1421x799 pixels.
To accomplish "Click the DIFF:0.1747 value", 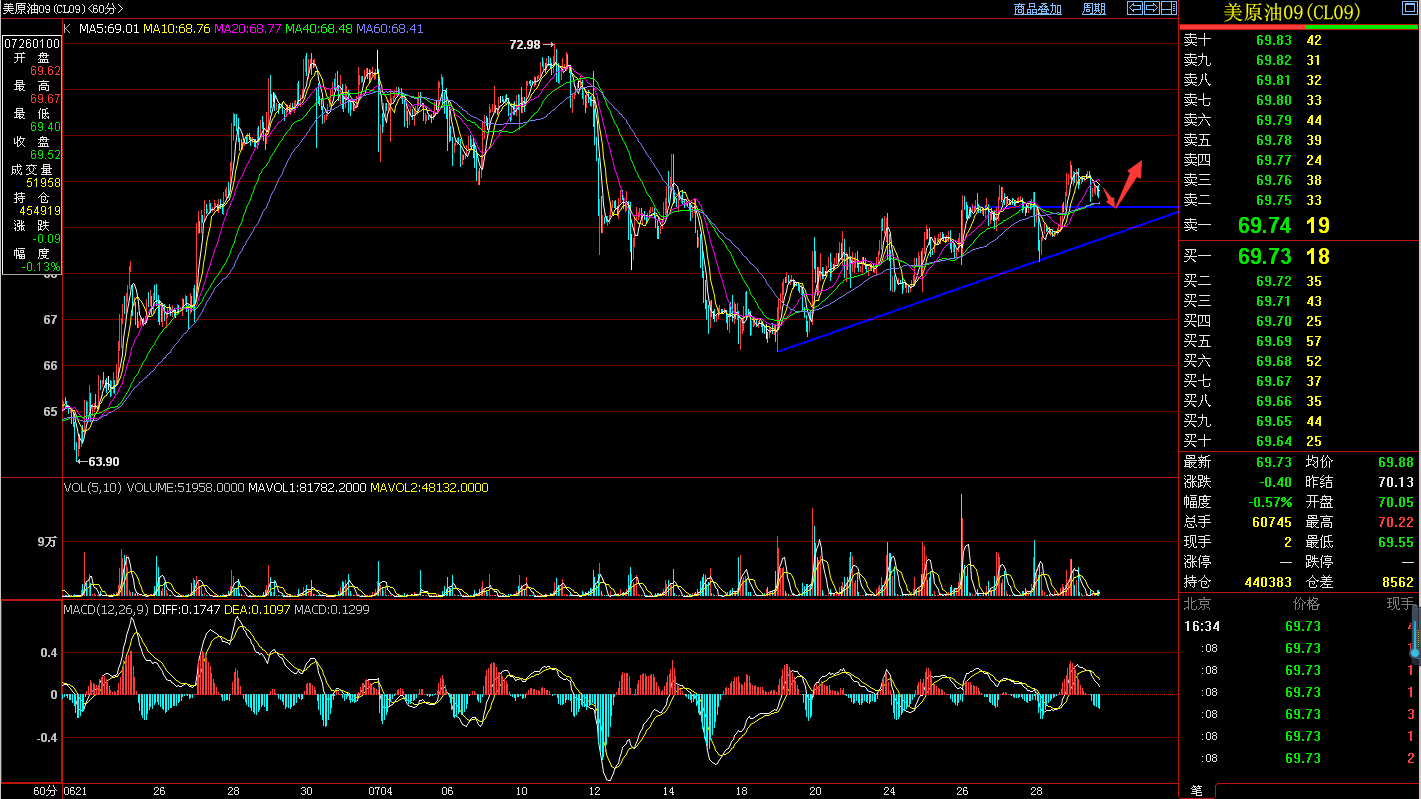I will 186,609.
